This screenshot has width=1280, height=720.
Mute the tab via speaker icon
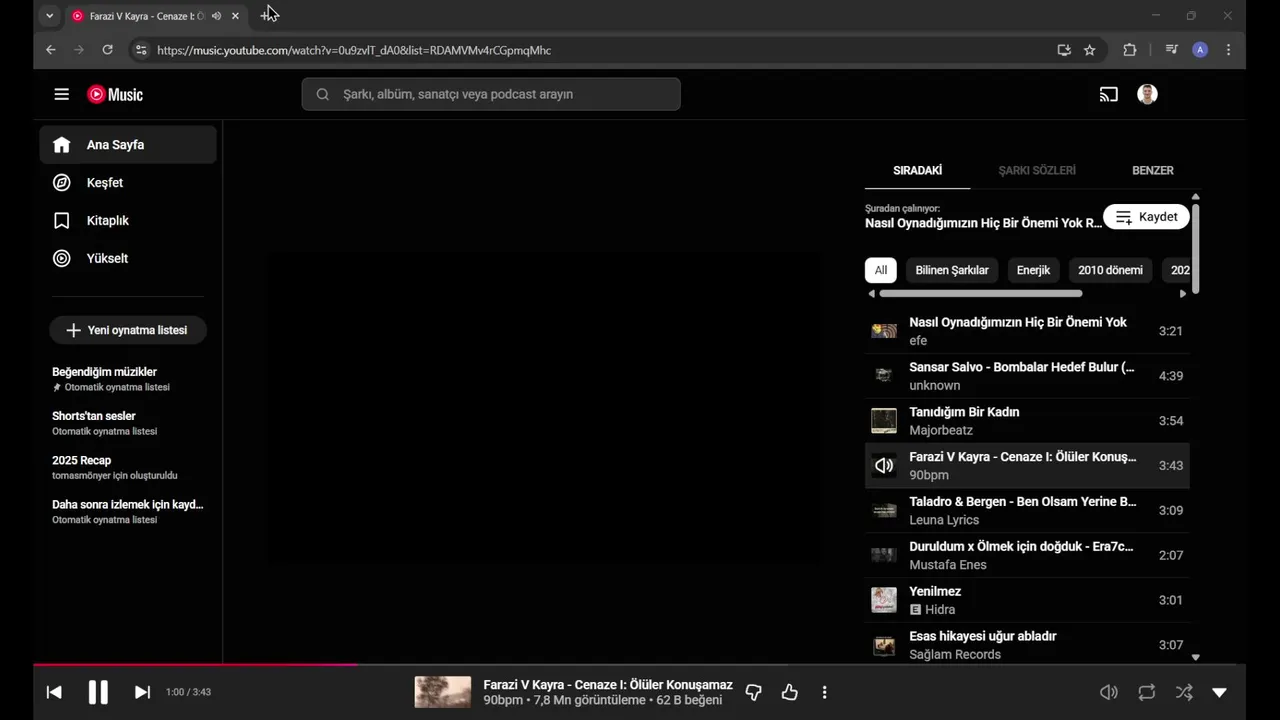coord(216,16)
